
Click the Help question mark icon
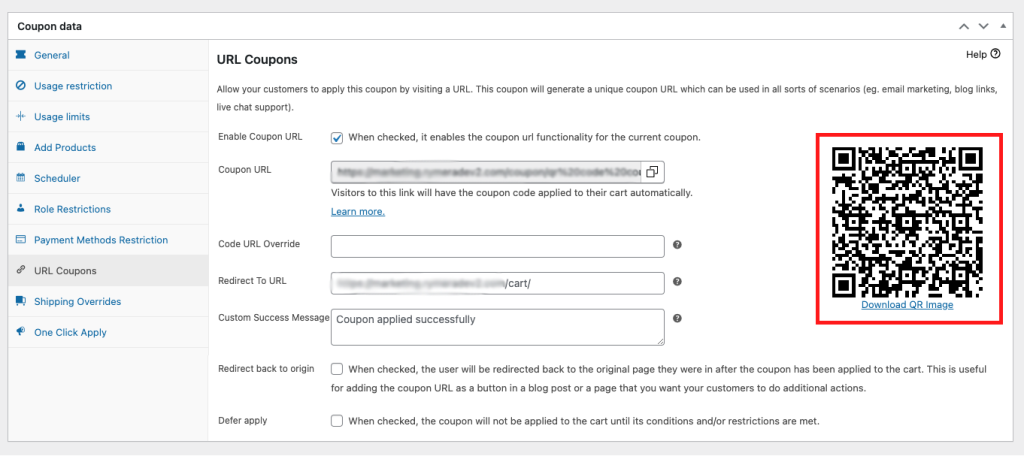coord(995,54)
